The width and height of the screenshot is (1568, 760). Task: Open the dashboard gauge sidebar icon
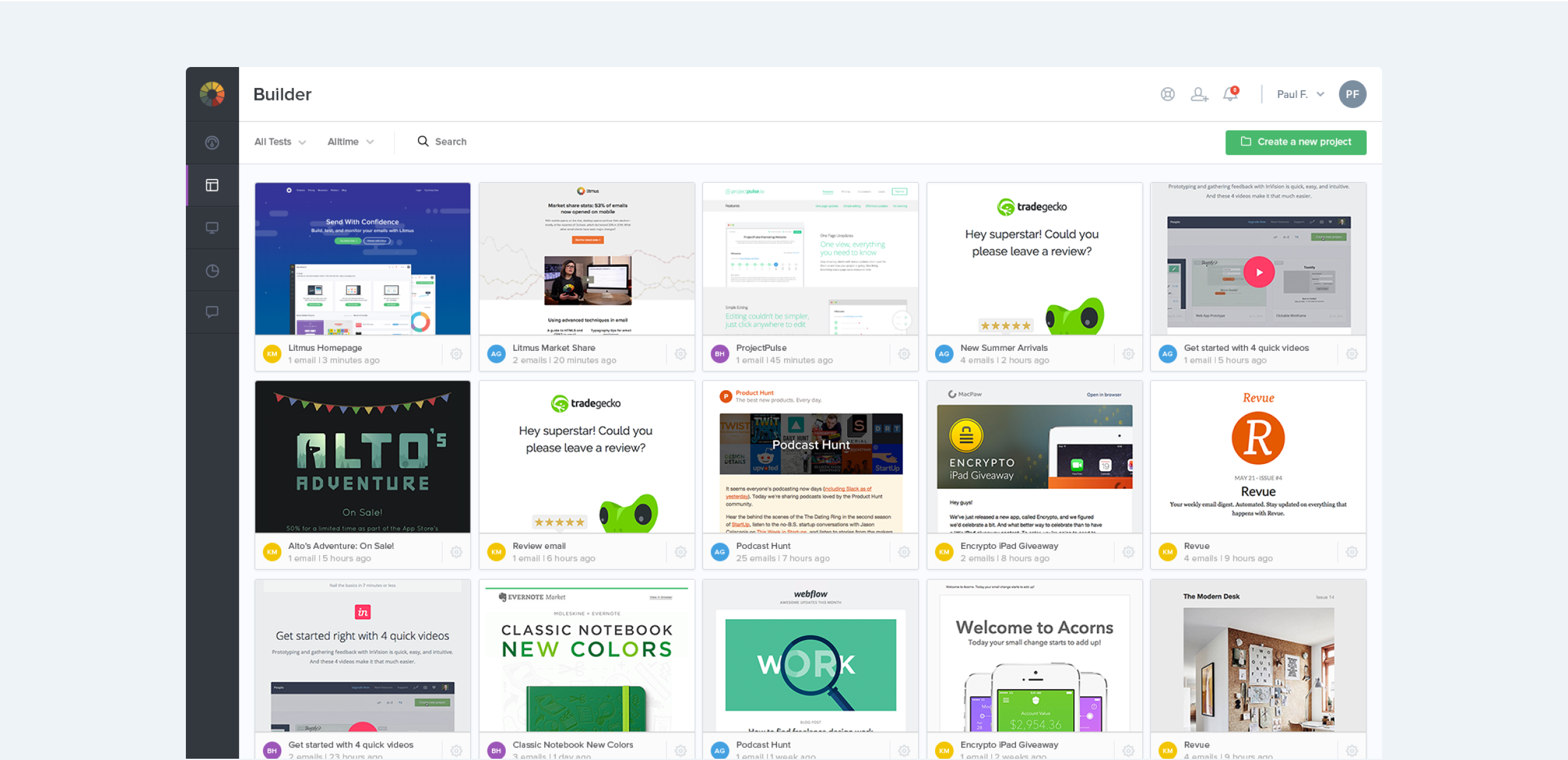coord(212,142)
